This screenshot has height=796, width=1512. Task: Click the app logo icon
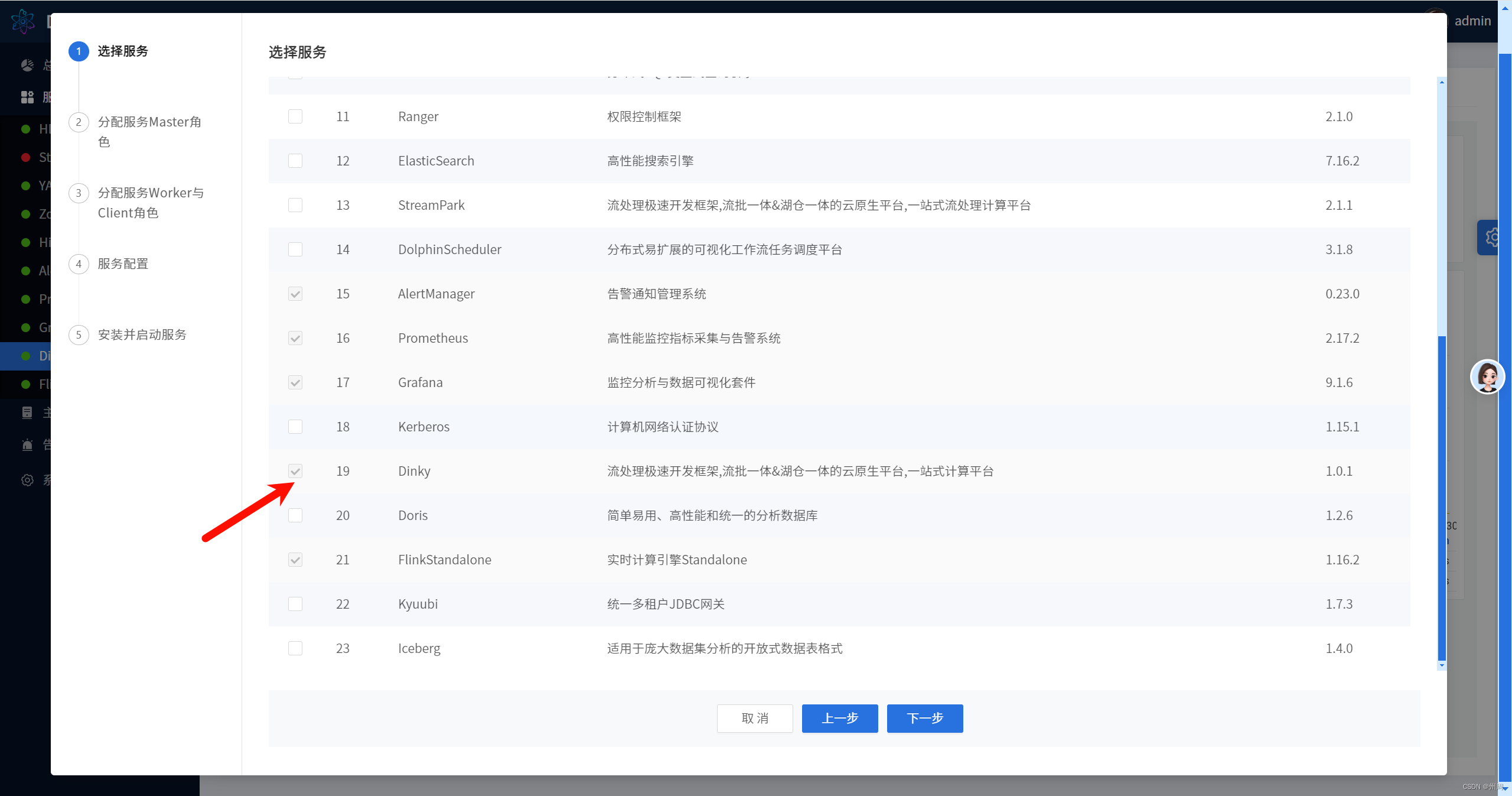click(x=23, y=22)
